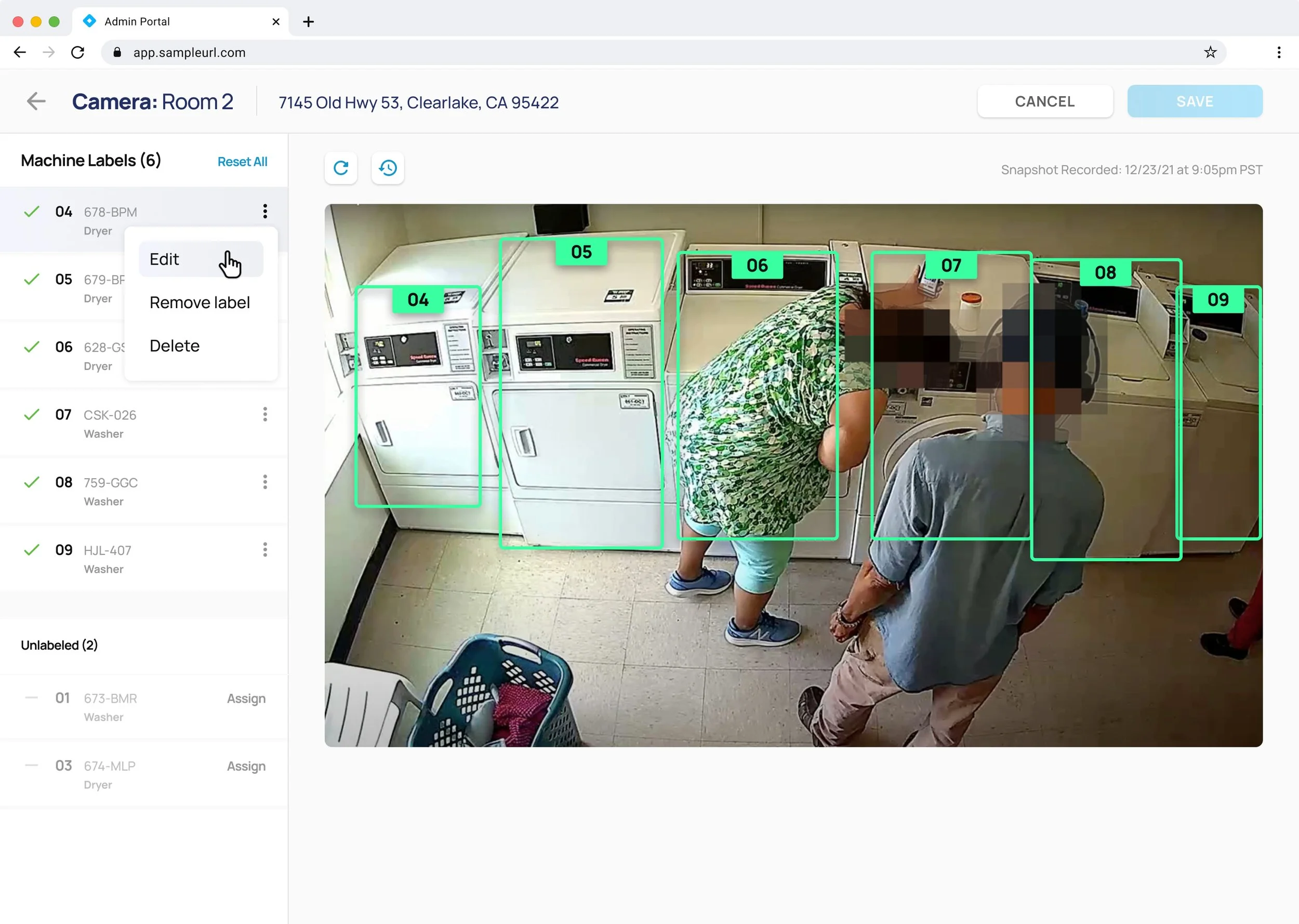Toggle the checkmark for machine 07
The image size is (1299, 924).
[x=32, y=414]
